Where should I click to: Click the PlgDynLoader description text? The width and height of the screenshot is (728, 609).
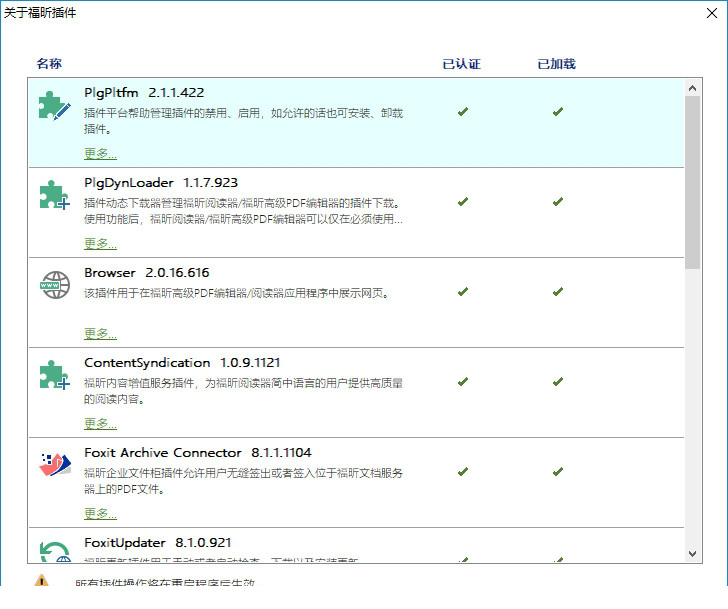(x=243, y=211)
